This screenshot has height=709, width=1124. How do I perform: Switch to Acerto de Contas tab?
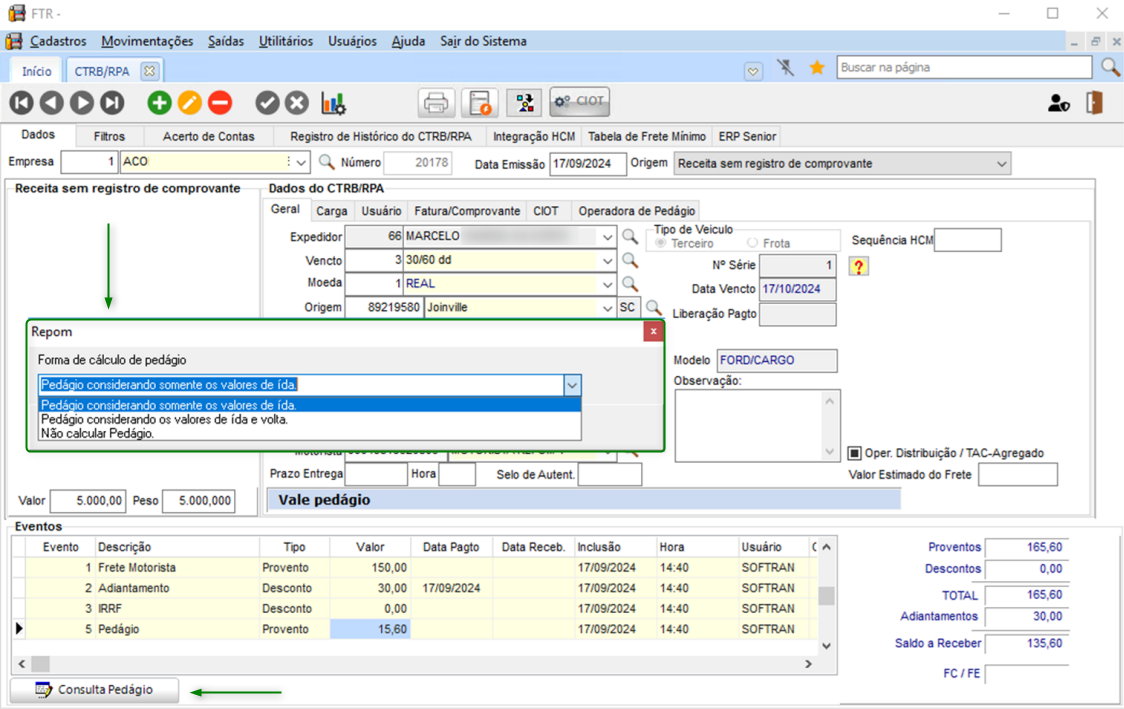[x=208, y=136]
